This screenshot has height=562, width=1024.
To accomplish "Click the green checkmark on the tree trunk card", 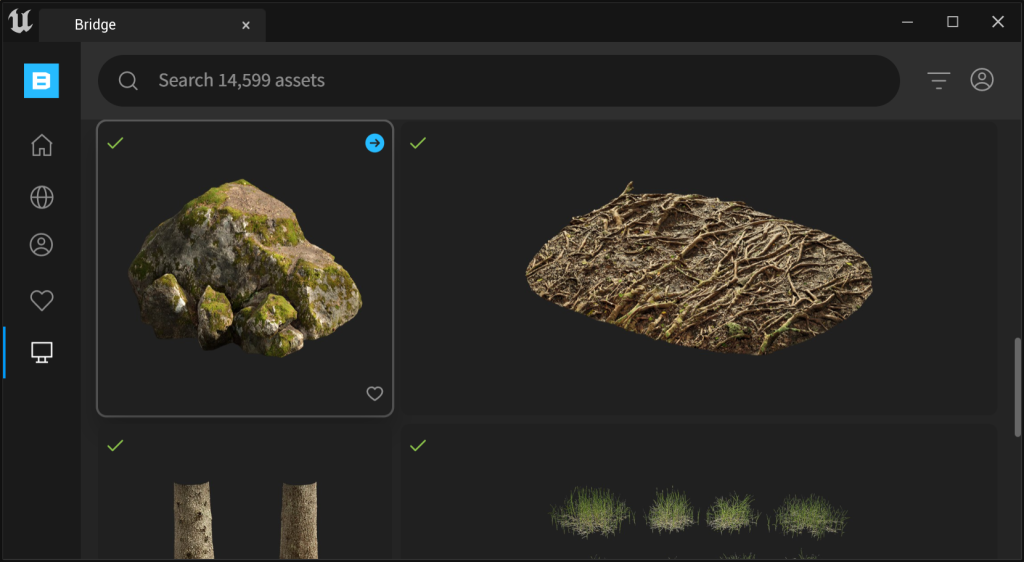I will [116, 445].
